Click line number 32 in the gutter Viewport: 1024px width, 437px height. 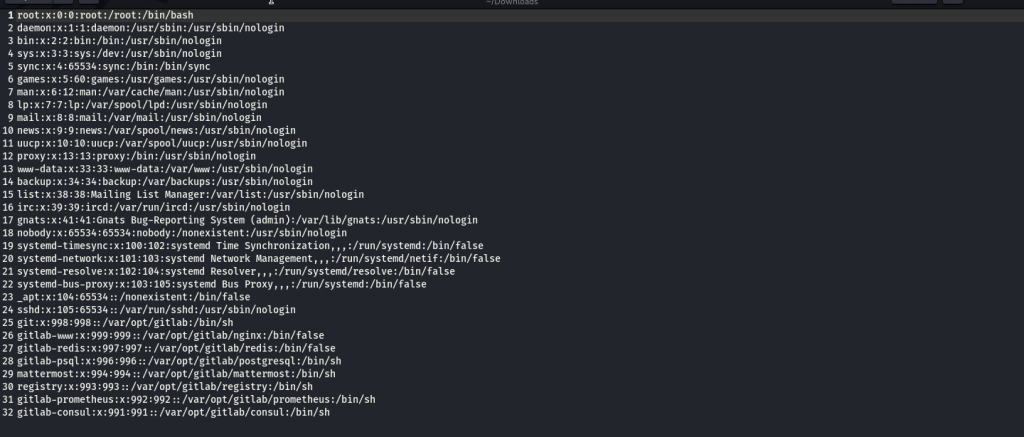point(8,412)
